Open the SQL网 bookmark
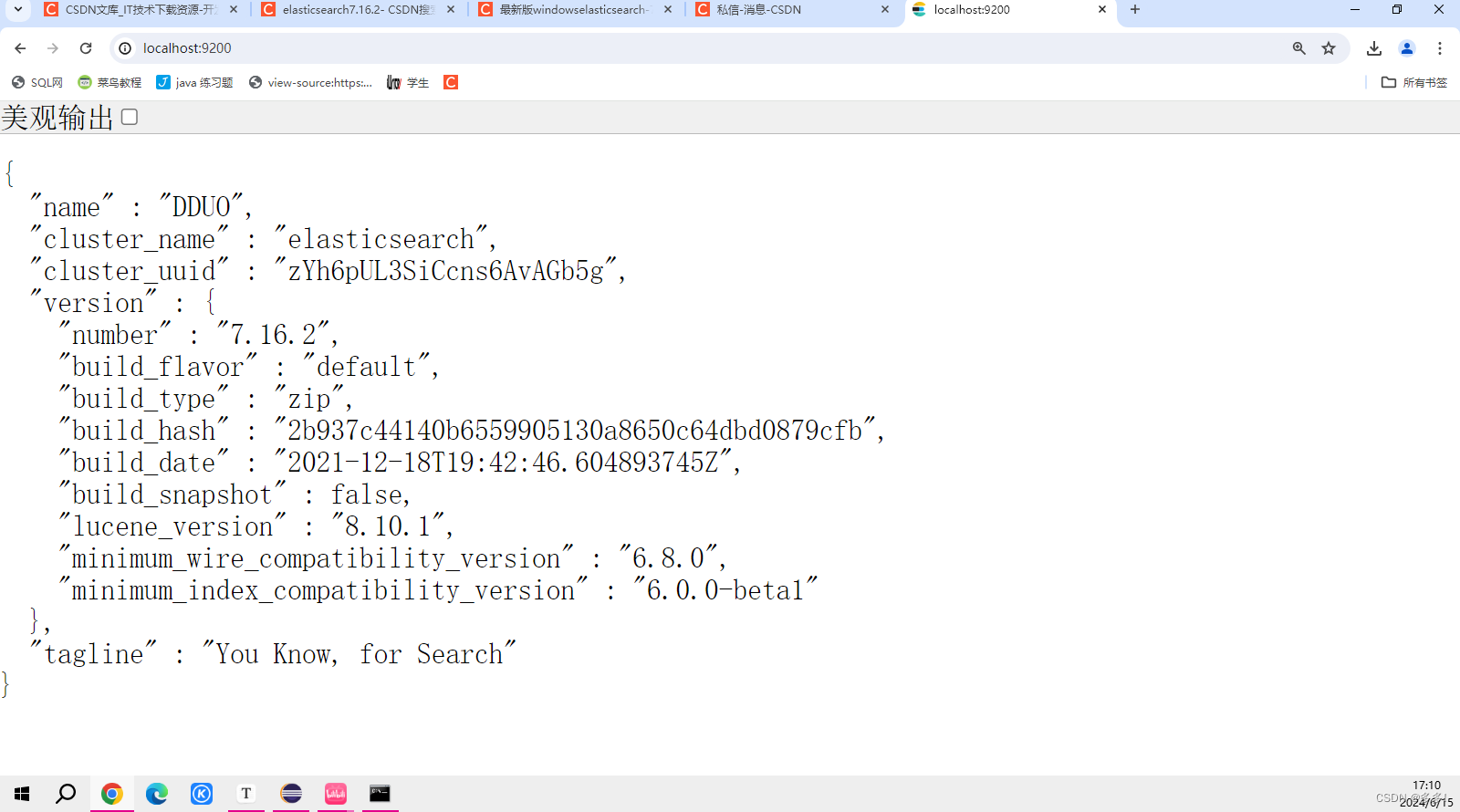This screenshot has width=1460, height=812. point(37,82)
